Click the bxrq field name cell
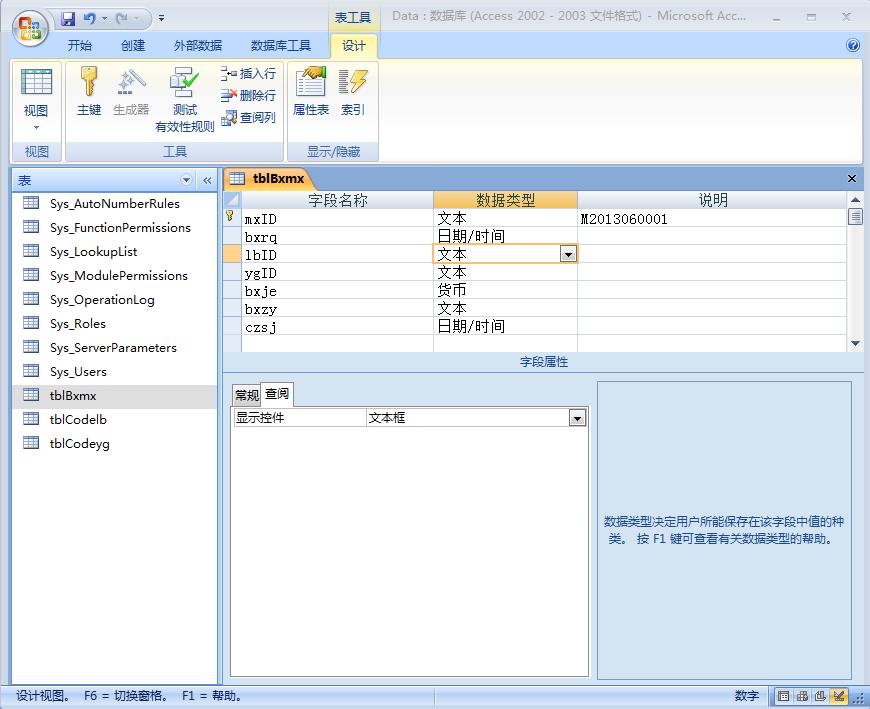This screenshot has width=870, height=709. coord(337,236)
